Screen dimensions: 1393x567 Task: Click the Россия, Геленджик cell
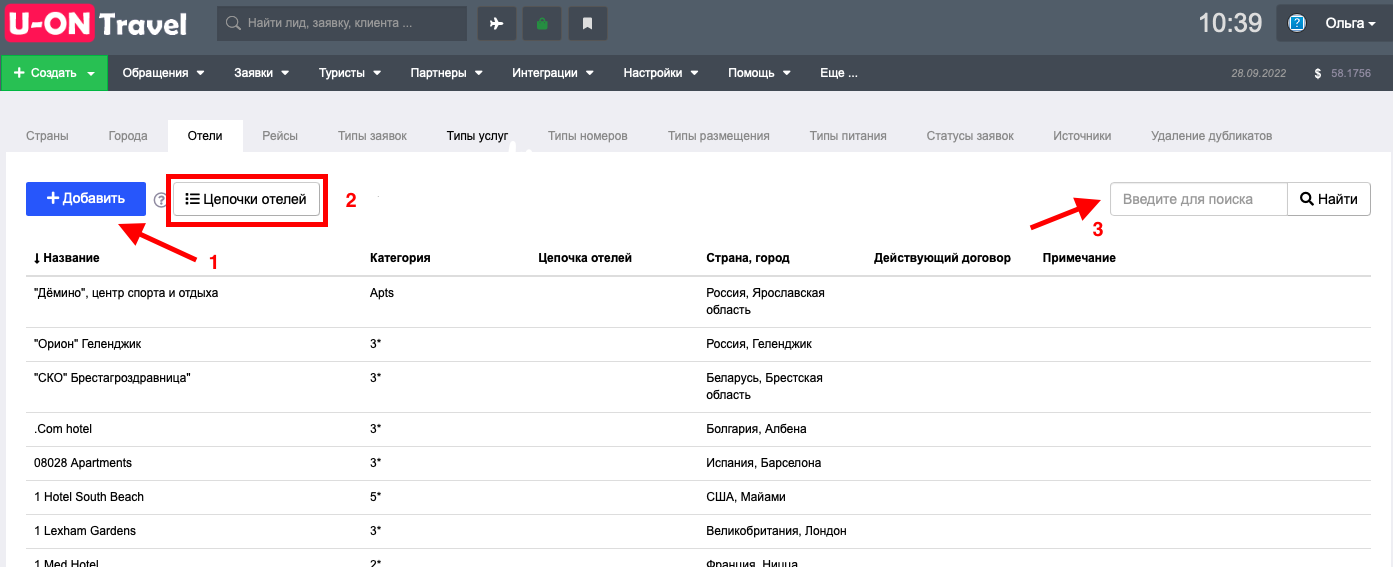tap(759, 344)
